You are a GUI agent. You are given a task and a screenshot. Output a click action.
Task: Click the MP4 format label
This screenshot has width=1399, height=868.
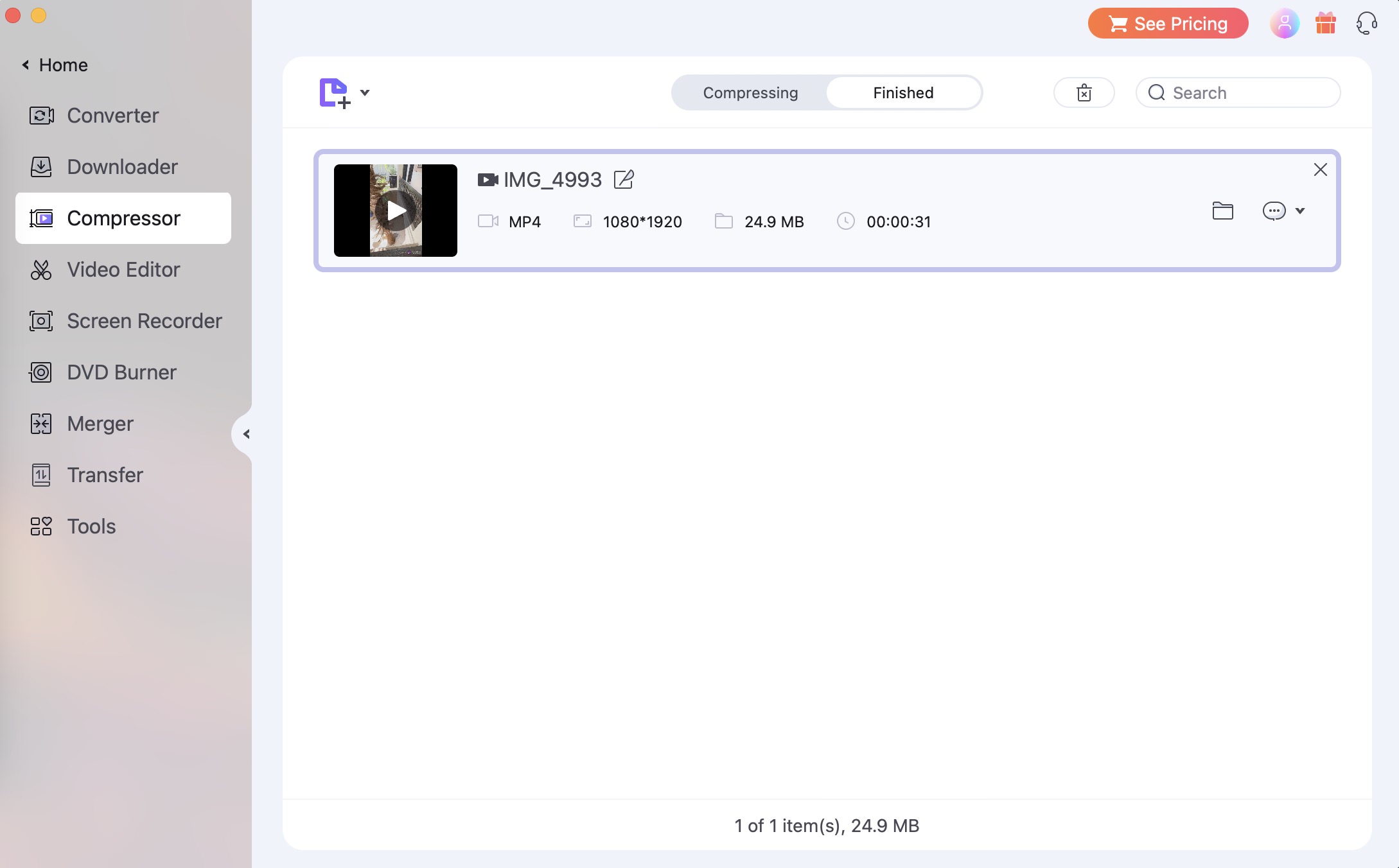525,221
